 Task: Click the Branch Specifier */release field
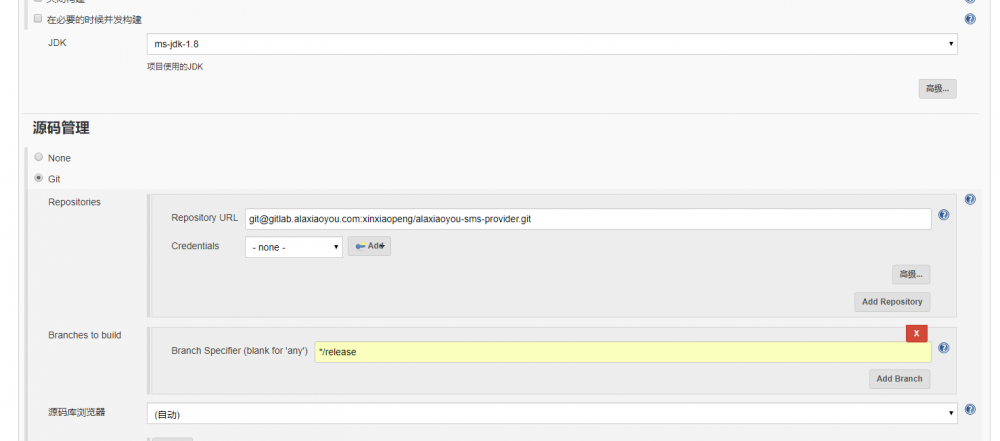[x=622, y=352]
